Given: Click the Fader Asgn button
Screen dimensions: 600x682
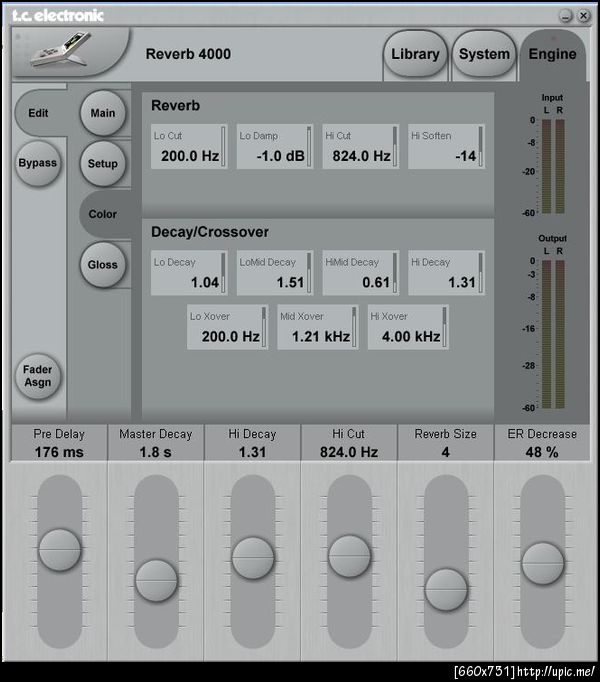Looking at the screenshot, I should click(37, 376).
